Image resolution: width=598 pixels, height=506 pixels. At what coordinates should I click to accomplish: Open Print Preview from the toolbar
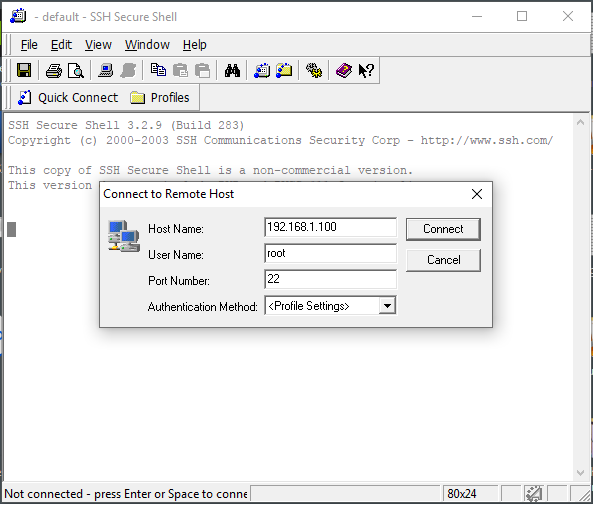[x=76, y=71]
